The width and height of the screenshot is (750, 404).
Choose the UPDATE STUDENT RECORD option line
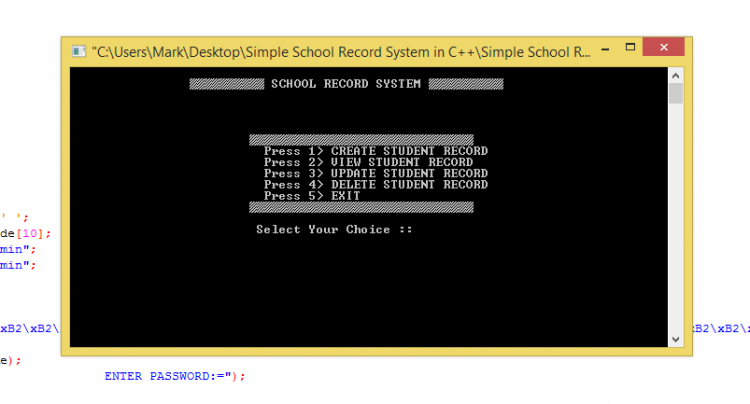[375, 173]
